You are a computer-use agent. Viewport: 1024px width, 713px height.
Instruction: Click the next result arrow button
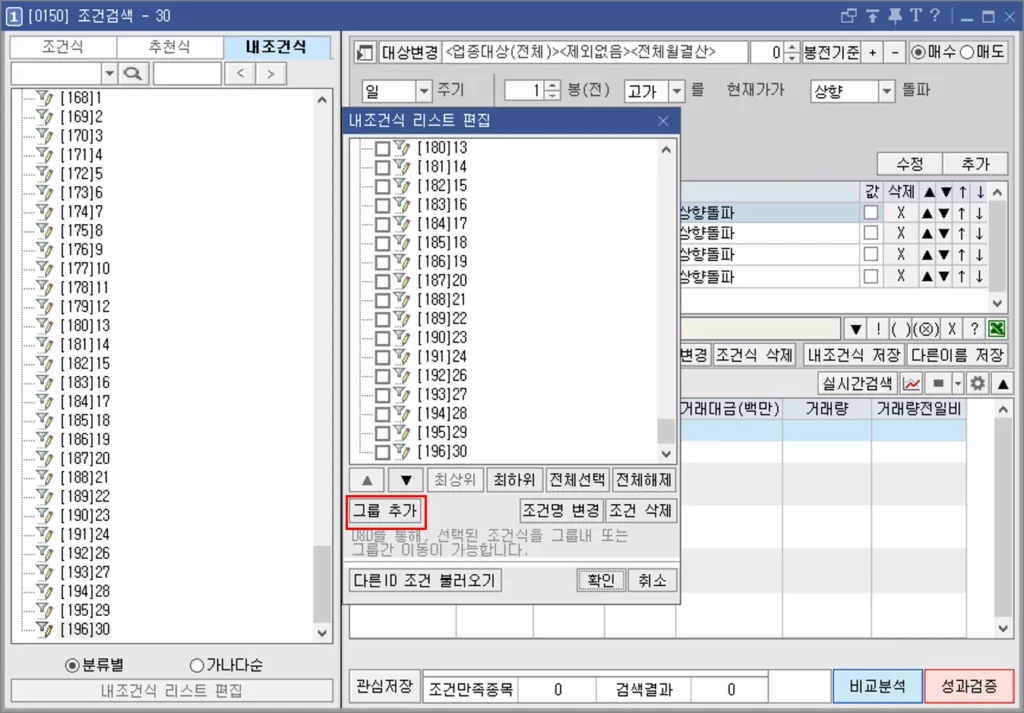click(x=271, y=73)
